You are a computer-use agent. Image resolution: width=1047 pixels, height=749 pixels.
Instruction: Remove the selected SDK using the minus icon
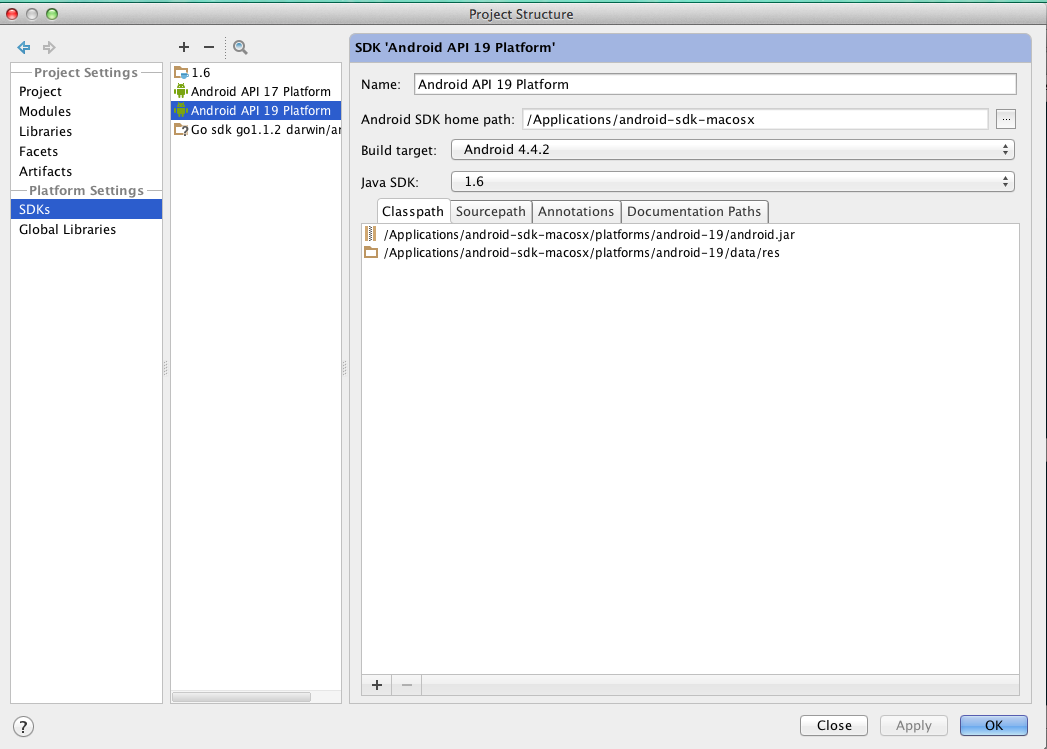pyautogui.click(x=209, y=47)
